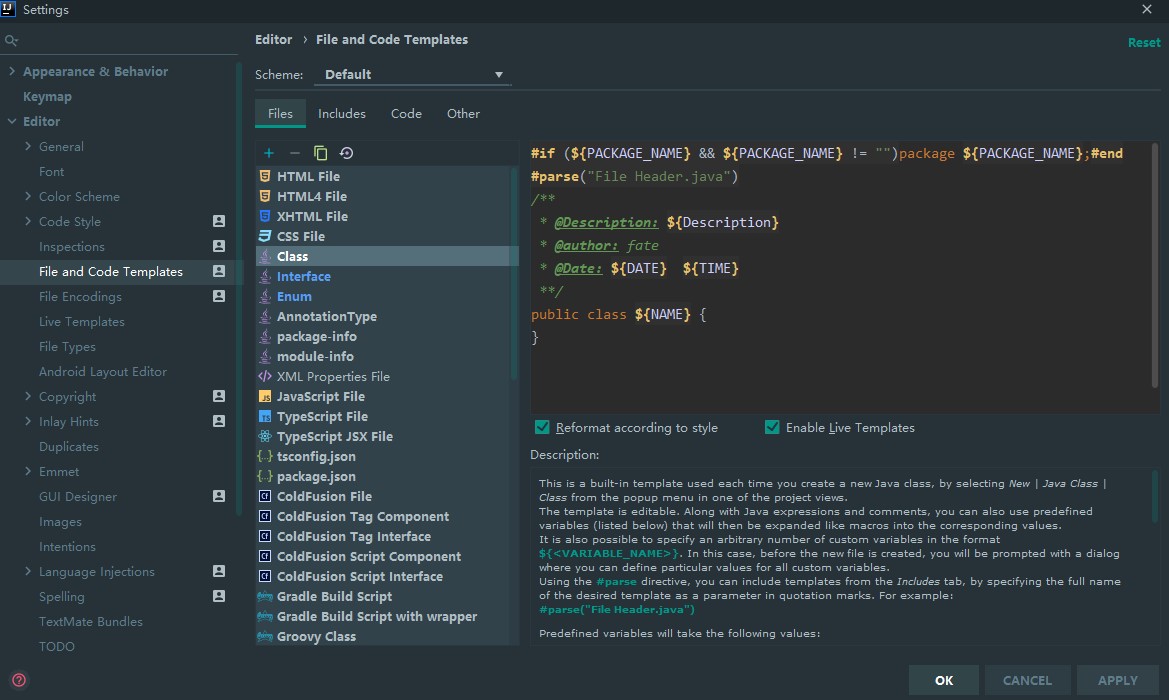Select the HTML File template icon
Image resolution: width=1169 pixels, height=700 pixels.
[265, 176]
